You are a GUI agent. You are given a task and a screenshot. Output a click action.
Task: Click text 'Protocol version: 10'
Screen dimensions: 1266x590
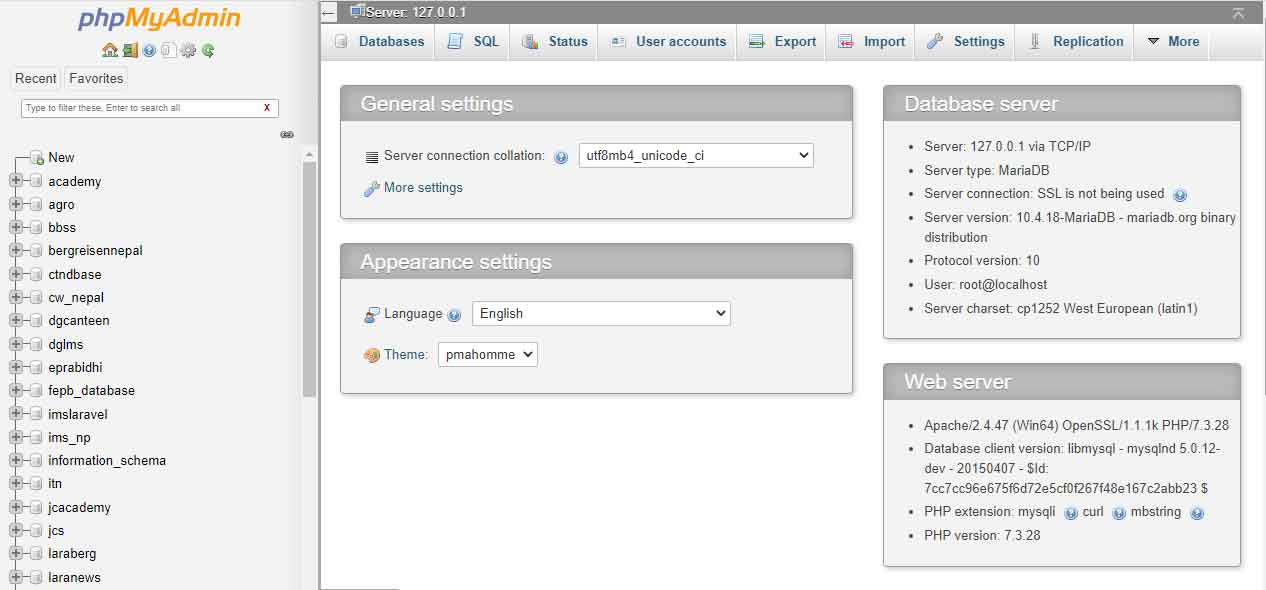tap(982, 261)
